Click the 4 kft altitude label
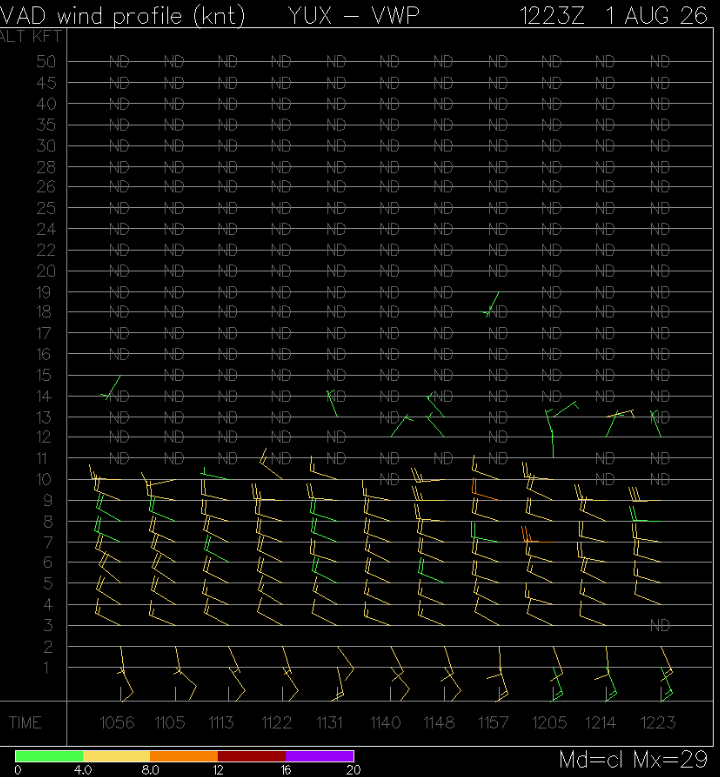Screen dimensions: 720x777 pos(48,605)
